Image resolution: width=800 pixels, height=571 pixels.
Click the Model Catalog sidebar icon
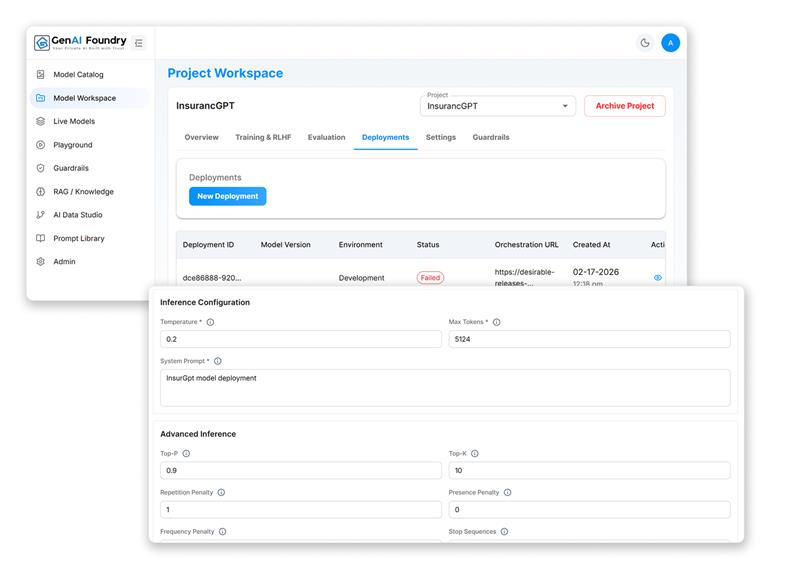tap(41, 75)
